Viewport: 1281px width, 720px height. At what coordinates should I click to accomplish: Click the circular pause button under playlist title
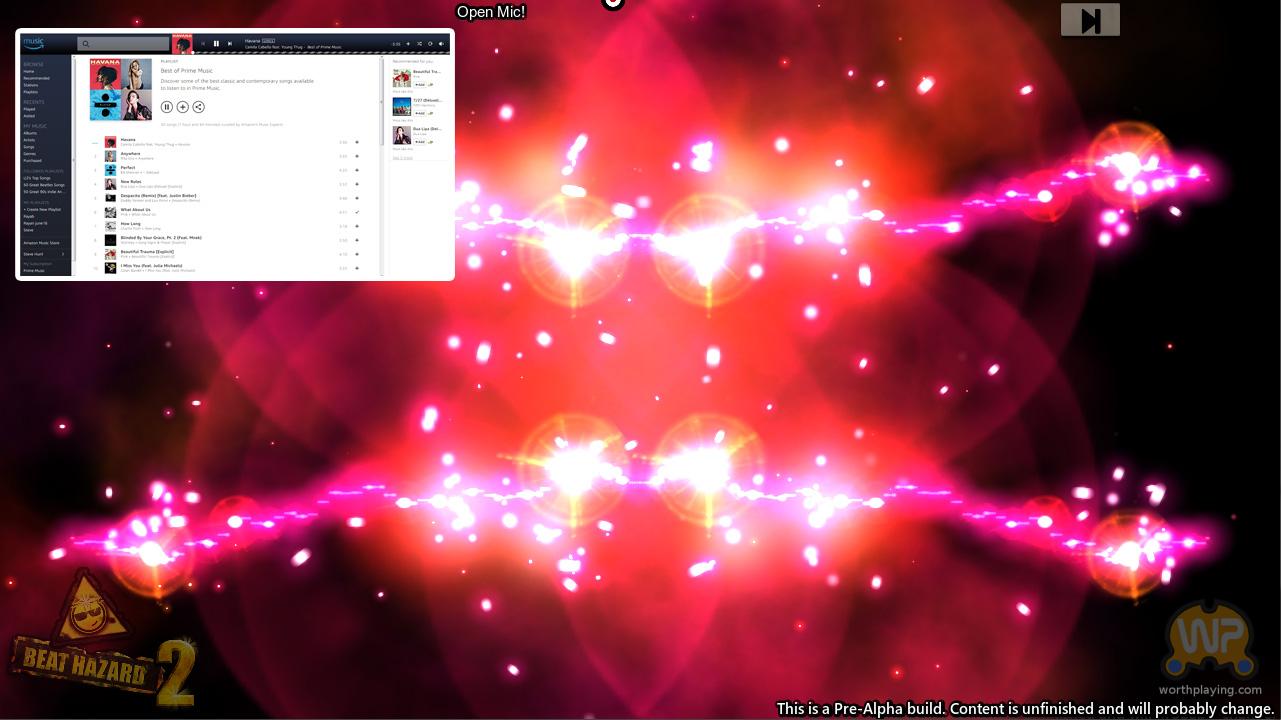(167, 107)
